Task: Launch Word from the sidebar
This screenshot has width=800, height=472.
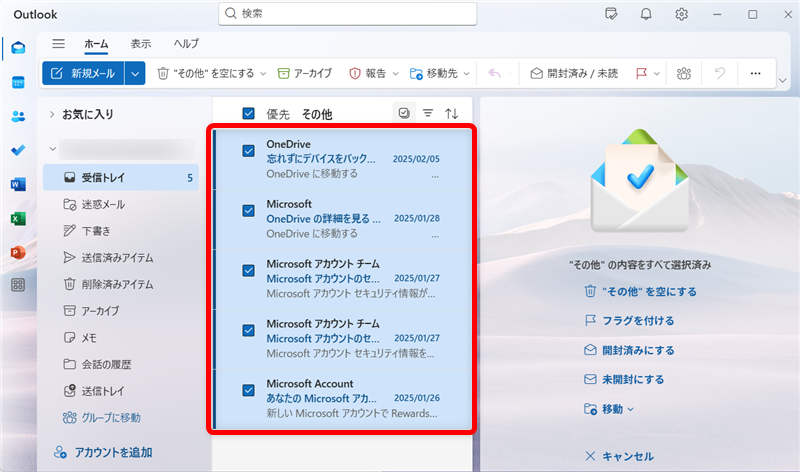Action: click(x=18, y=184)
